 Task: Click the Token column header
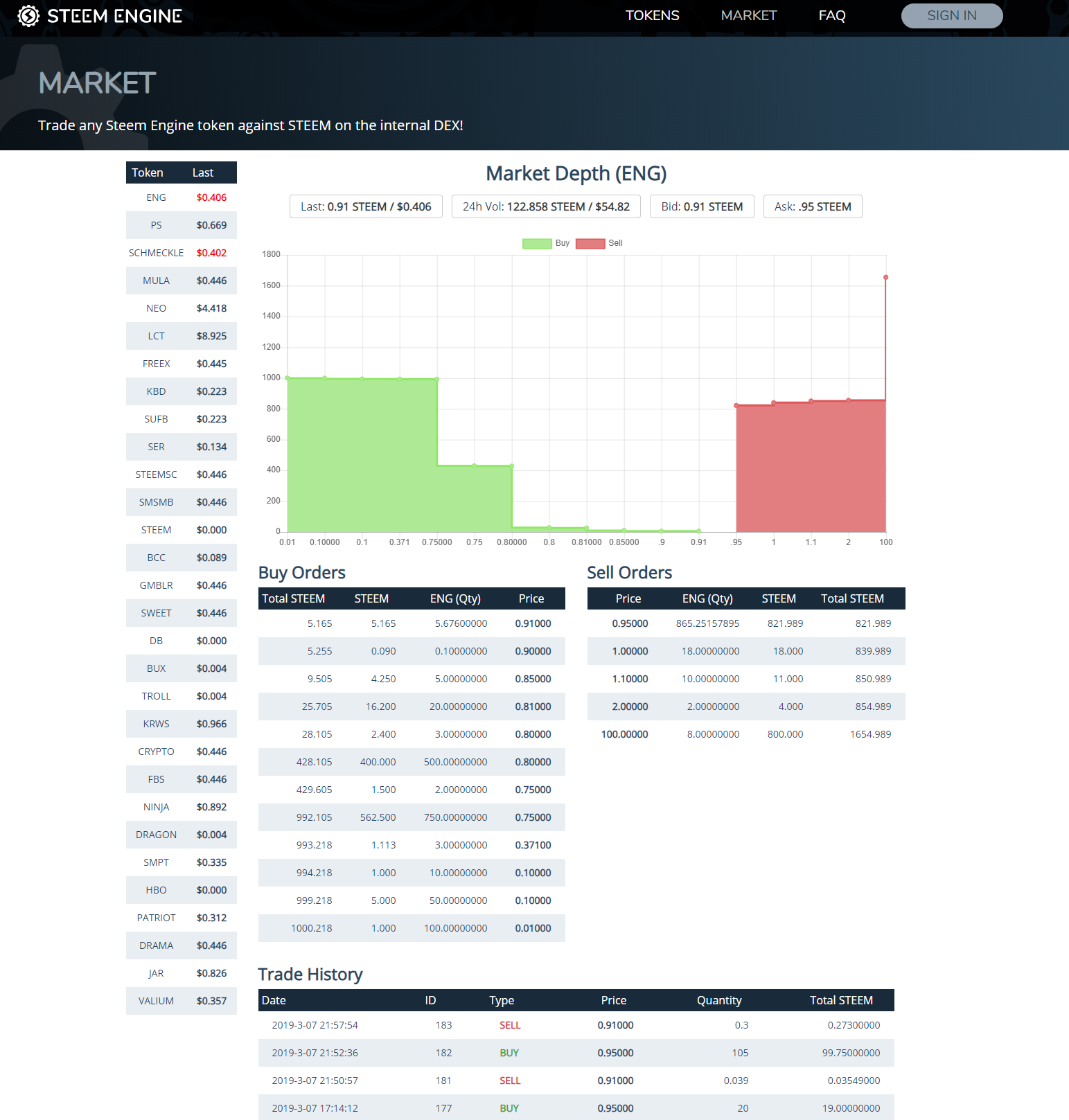148,172
